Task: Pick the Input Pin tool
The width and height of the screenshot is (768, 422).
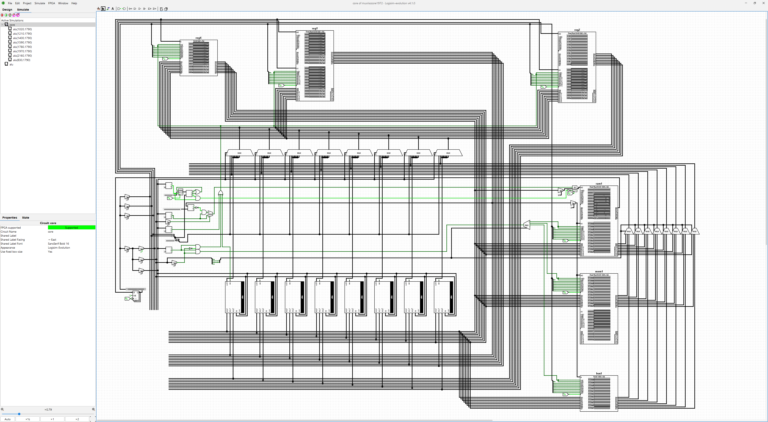Action: click(119, 9)
